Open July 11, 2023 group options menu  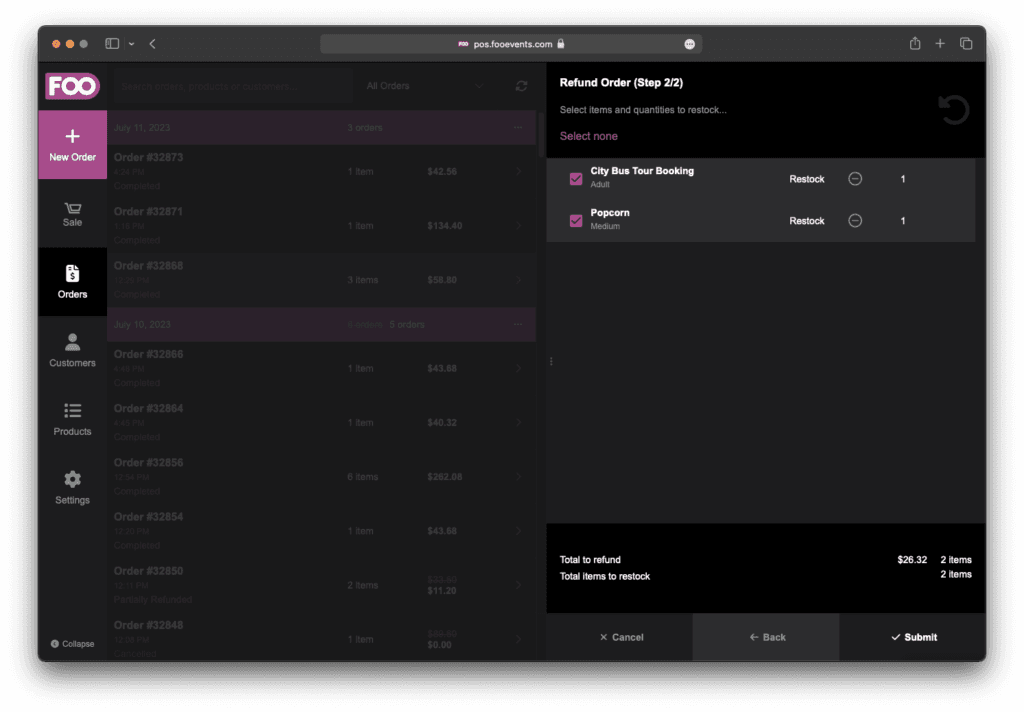[x=517, y=128]
